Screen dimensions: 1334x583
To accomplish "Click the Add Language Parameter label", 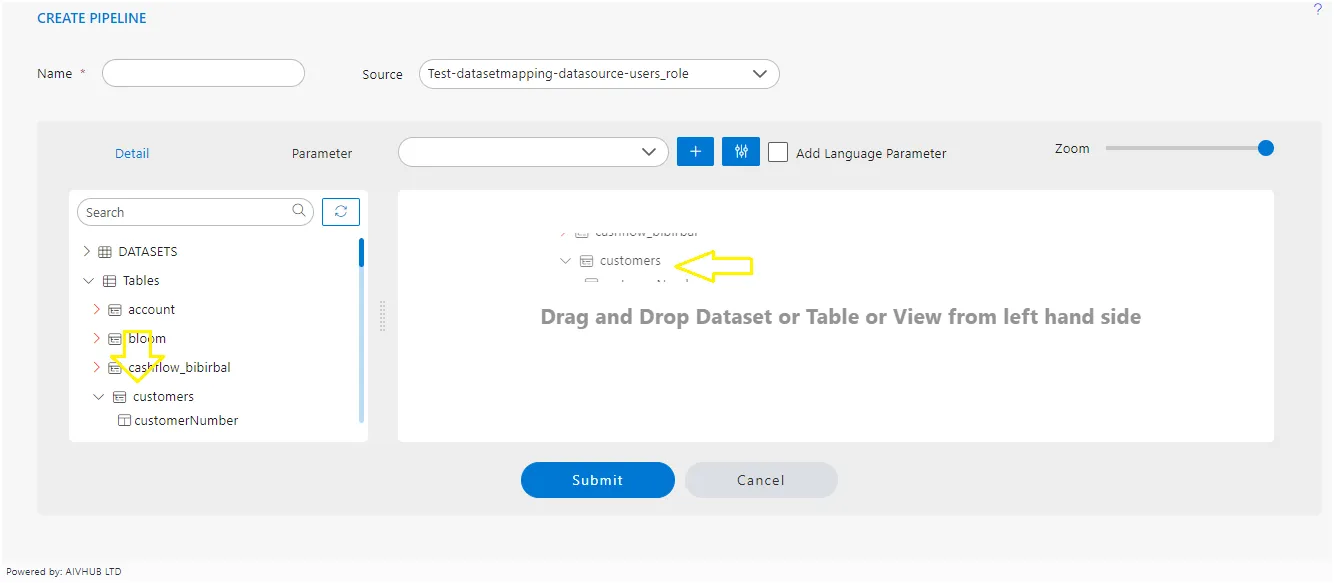I will [x=871, y=154].
